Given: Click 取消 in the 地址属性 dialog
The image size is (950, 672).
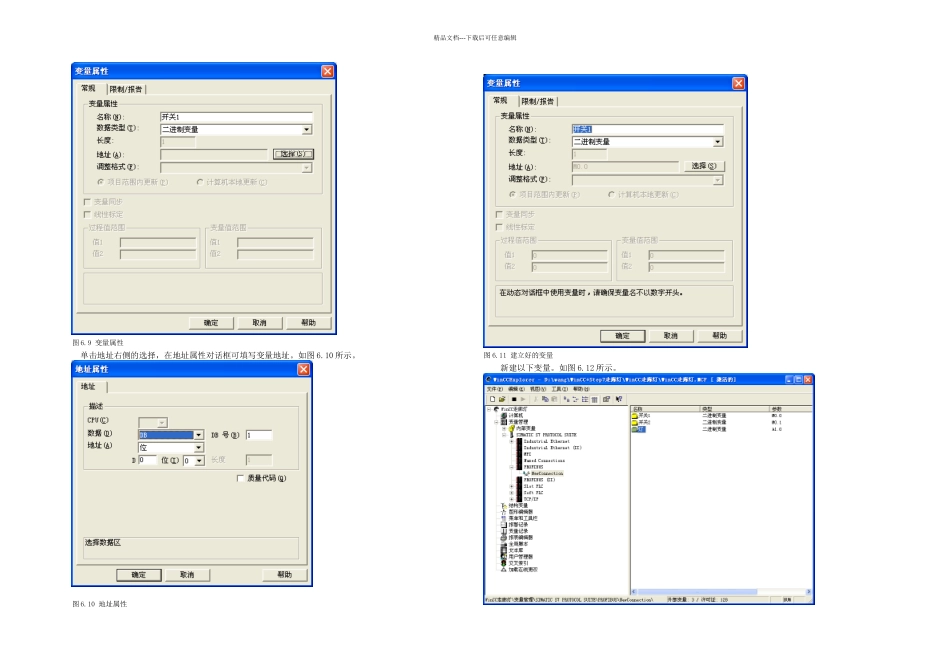Looking at the screenshot, I should click(187, 574).
